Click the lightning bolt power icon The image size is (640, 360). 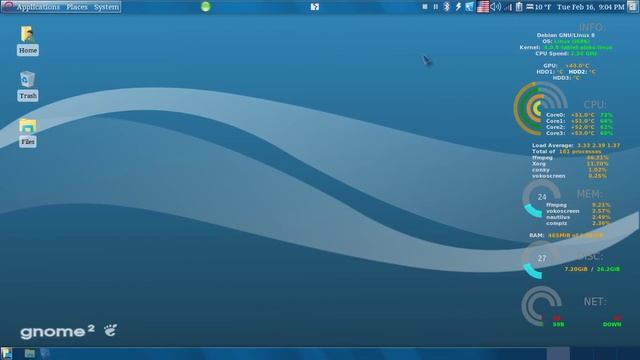(458, 7)
